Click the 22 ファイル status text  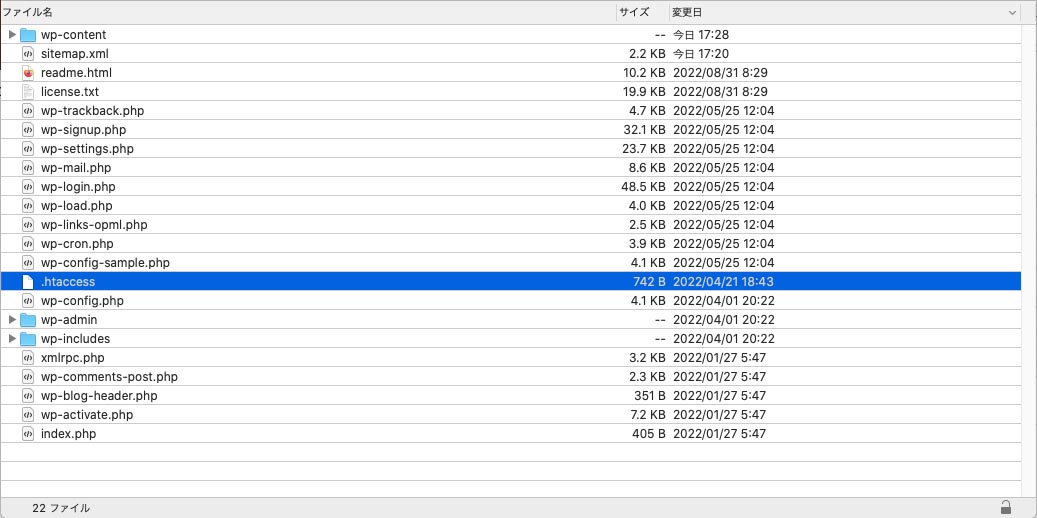coord(61,508)
